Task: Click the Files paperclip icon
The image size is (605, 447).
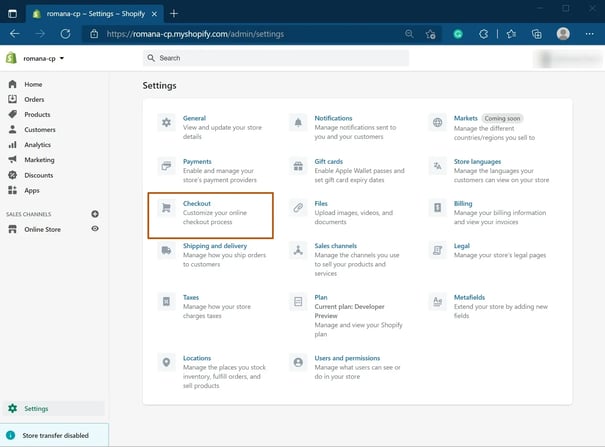Action: [298, 208]
